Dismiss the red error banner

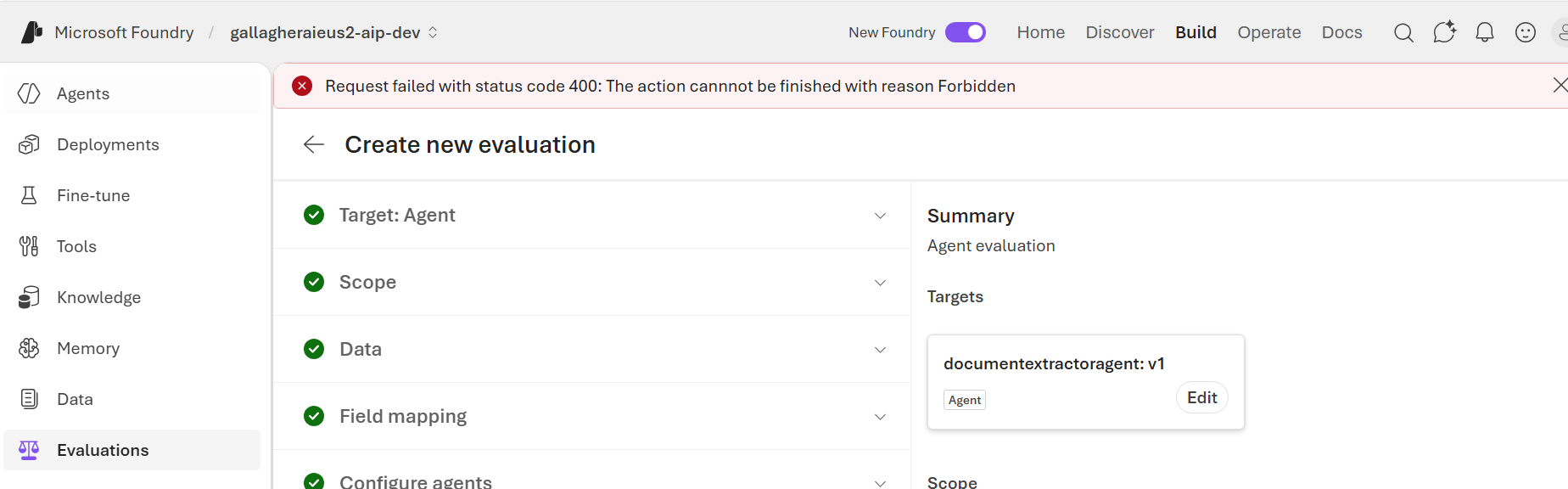(1560, 85)
